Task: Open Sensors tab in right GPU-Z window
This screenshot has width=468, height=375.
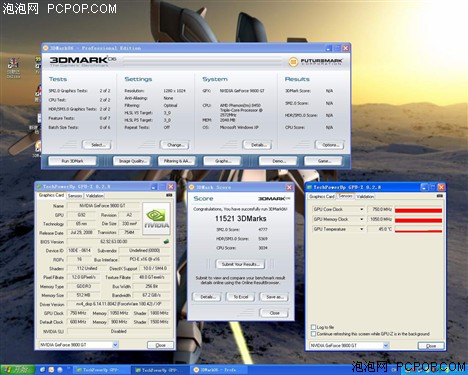Action: click(x=345, y=196)
